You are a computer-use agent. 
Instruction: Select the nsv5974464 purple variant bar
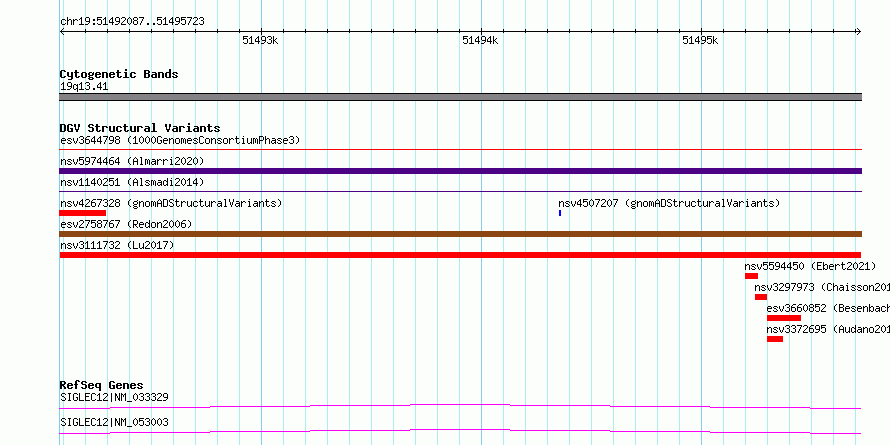click(x=460, y=171)
